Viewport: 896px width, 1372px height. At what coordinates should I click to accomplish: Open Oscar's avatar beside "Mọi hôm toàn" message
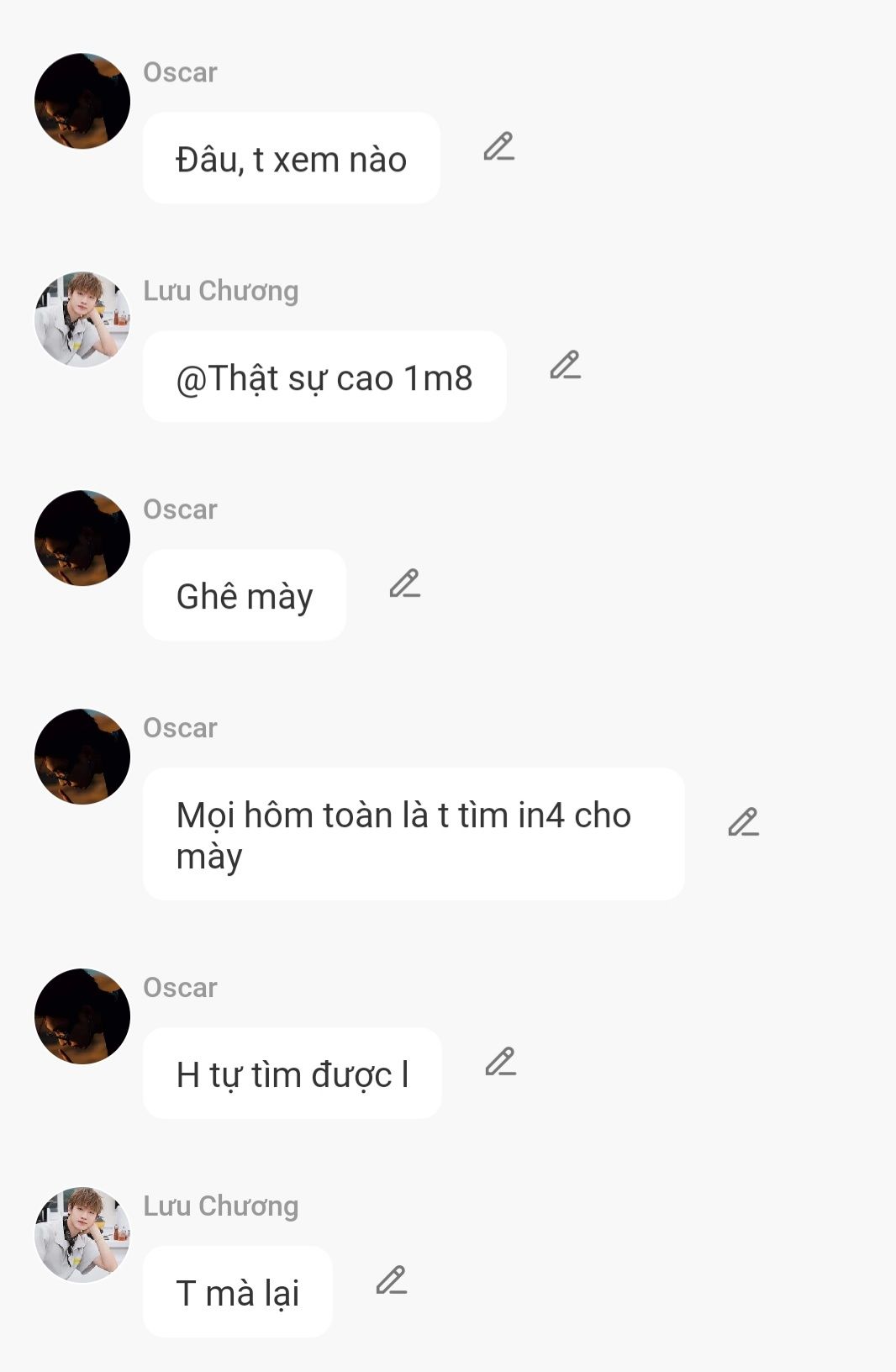82,757
